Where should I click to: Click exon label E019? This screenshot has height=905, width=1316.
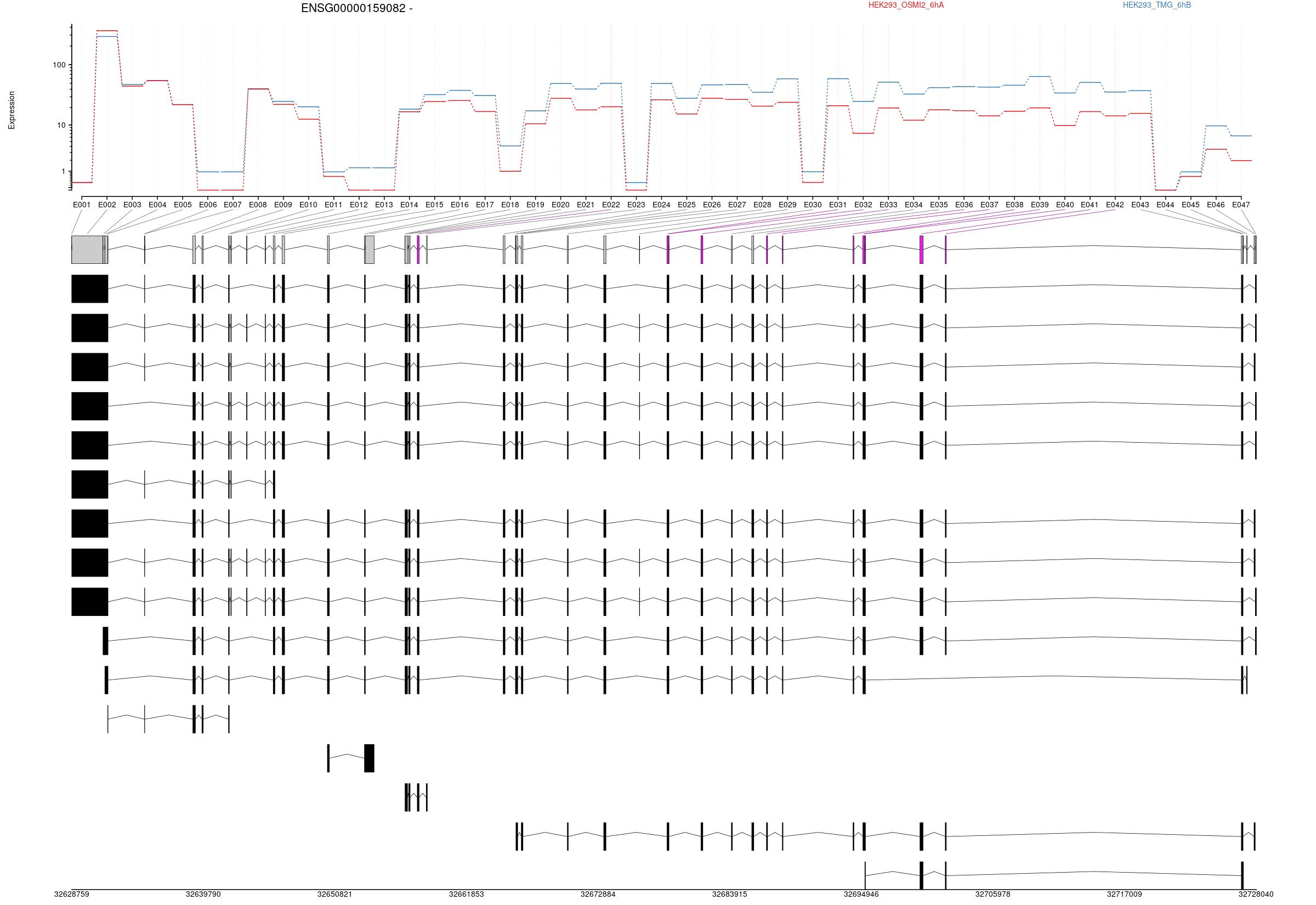click(536, 205)
